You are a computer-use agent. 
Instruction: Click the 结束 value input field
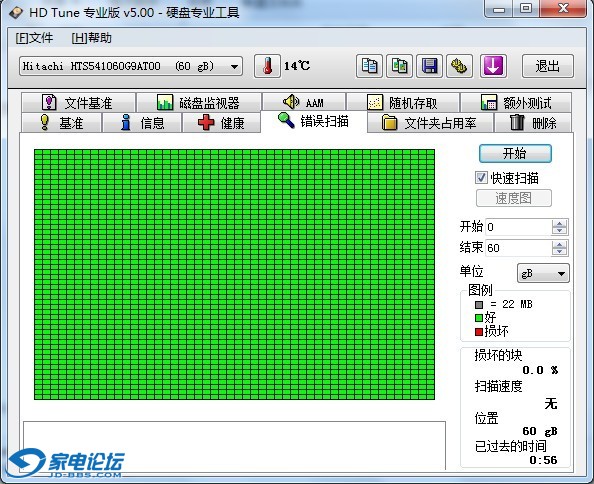pos(518,248)
